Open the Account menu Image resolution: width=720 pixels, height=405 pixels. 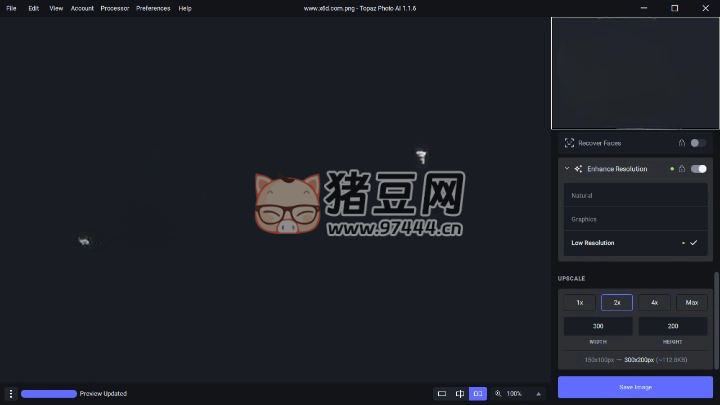tap(82, 8)
